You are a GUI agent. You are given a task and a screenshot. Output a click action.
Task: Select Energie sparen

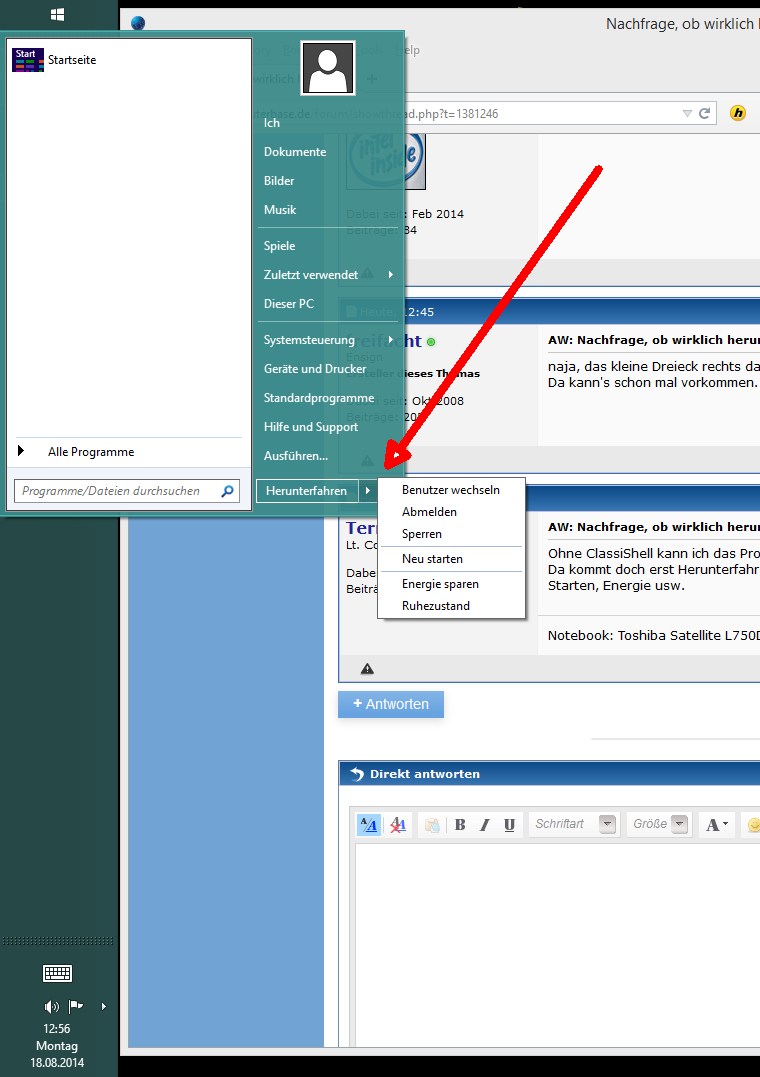pos(440,584)
